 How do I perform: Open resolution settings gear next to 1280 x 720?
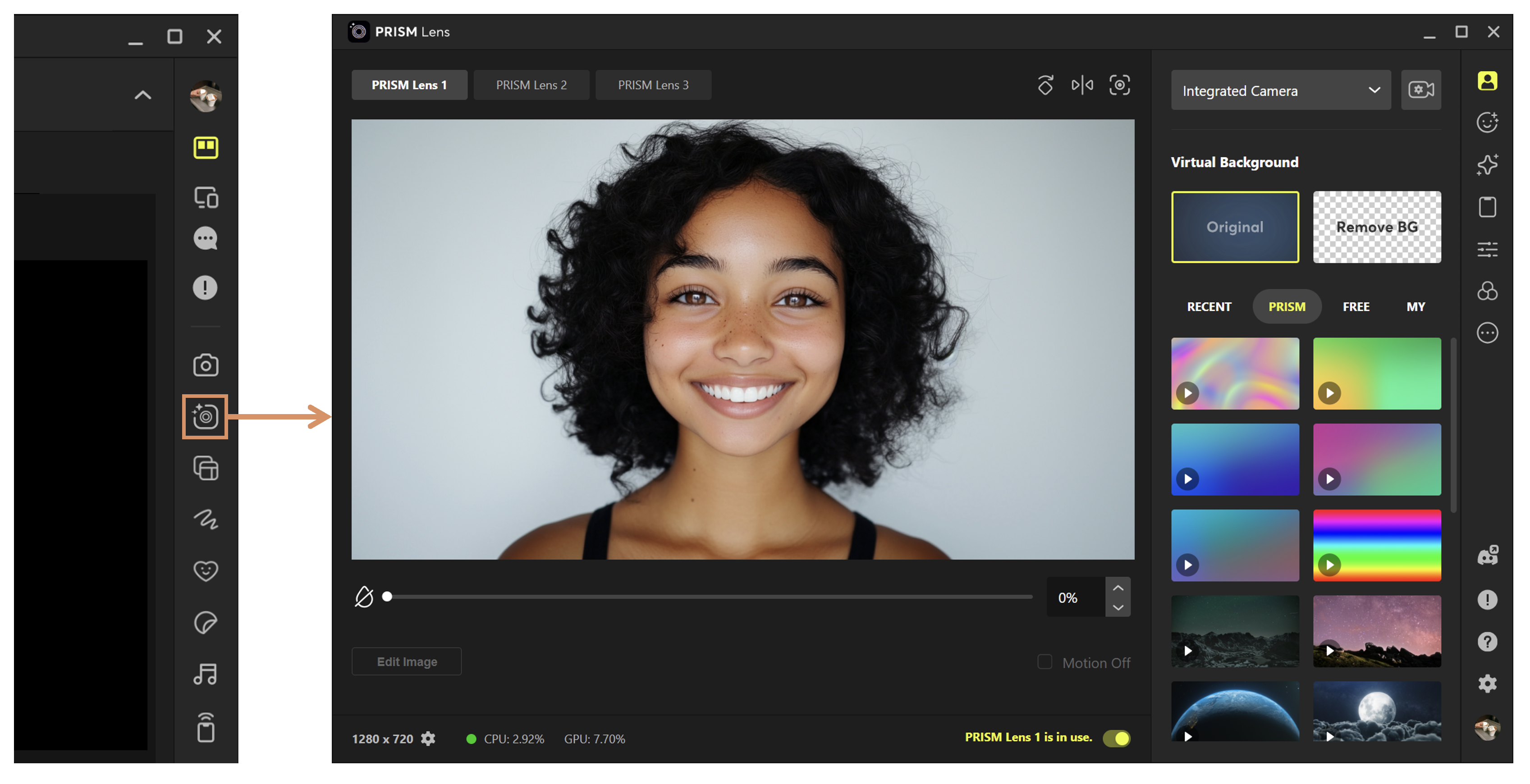[428, 738]
